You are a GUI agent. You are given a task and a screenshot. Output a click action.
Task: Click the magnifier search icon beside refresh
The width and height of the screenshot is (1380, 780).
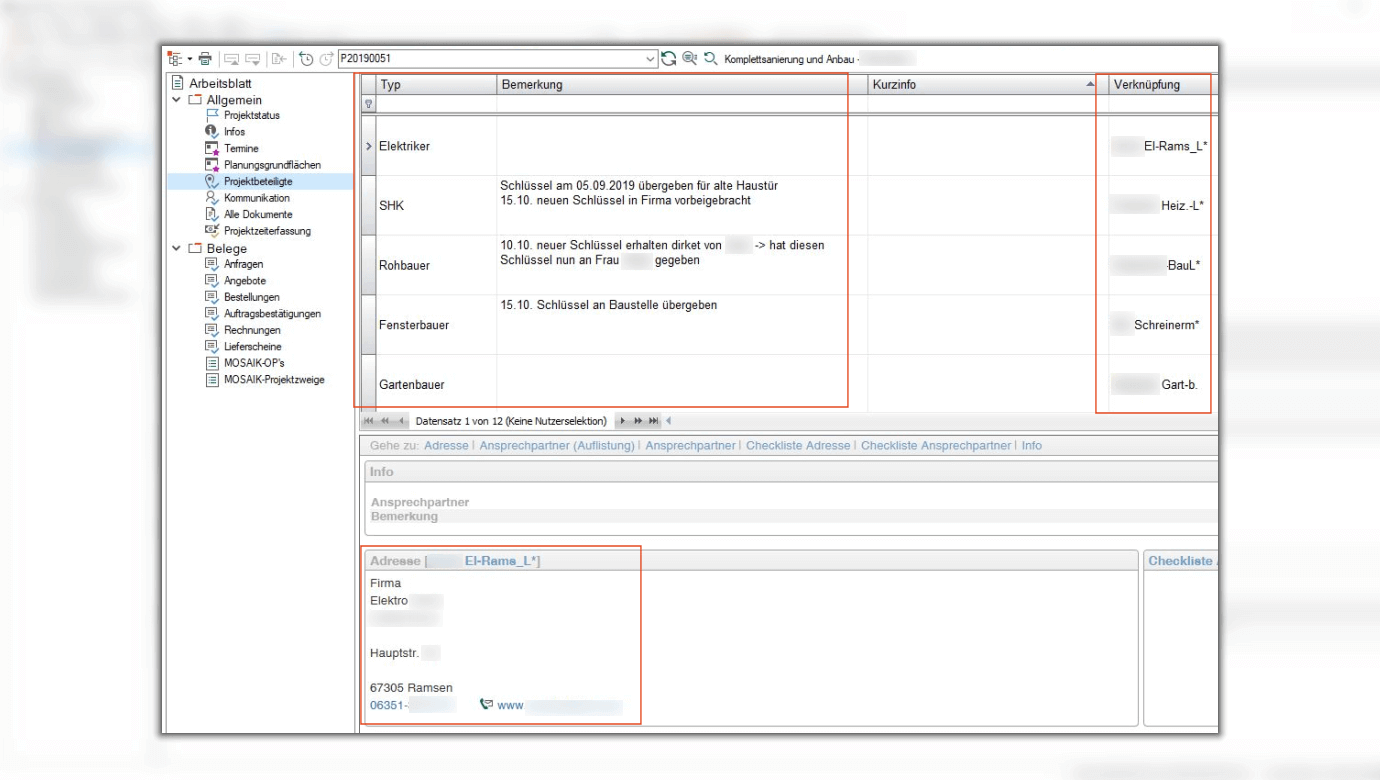point(690,59)
